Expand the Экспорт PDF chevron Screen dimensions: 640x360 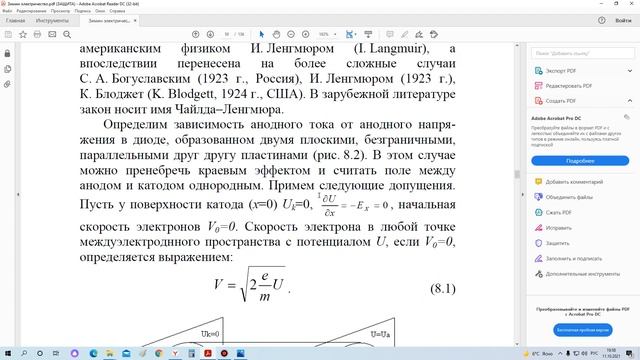pyautogui.click(x=630, y=71)
